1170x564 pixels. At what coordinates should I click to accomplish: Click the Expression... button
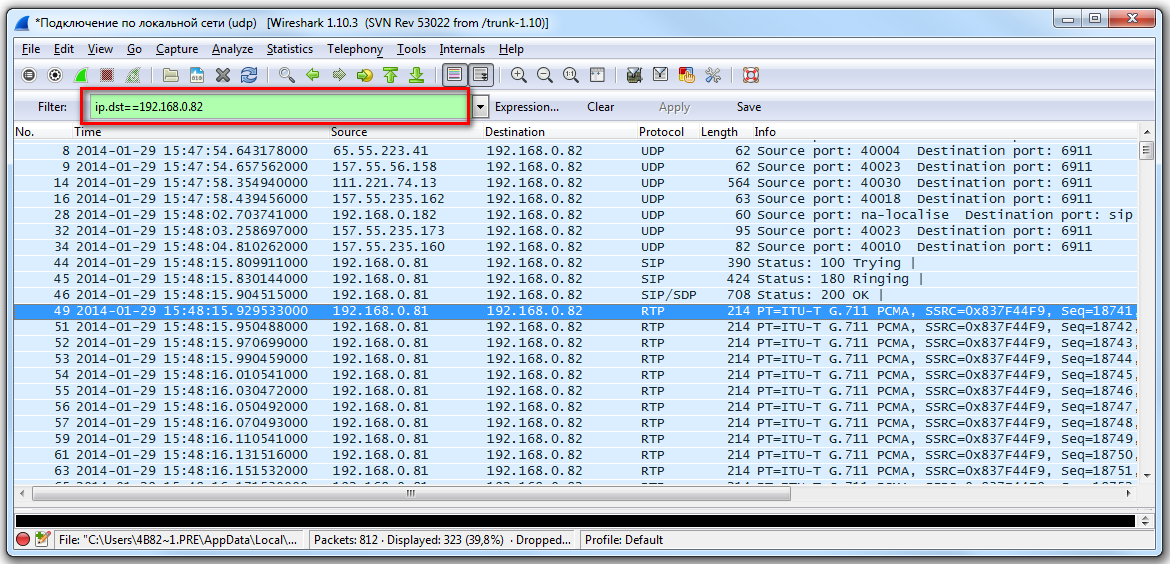(527, 107)
